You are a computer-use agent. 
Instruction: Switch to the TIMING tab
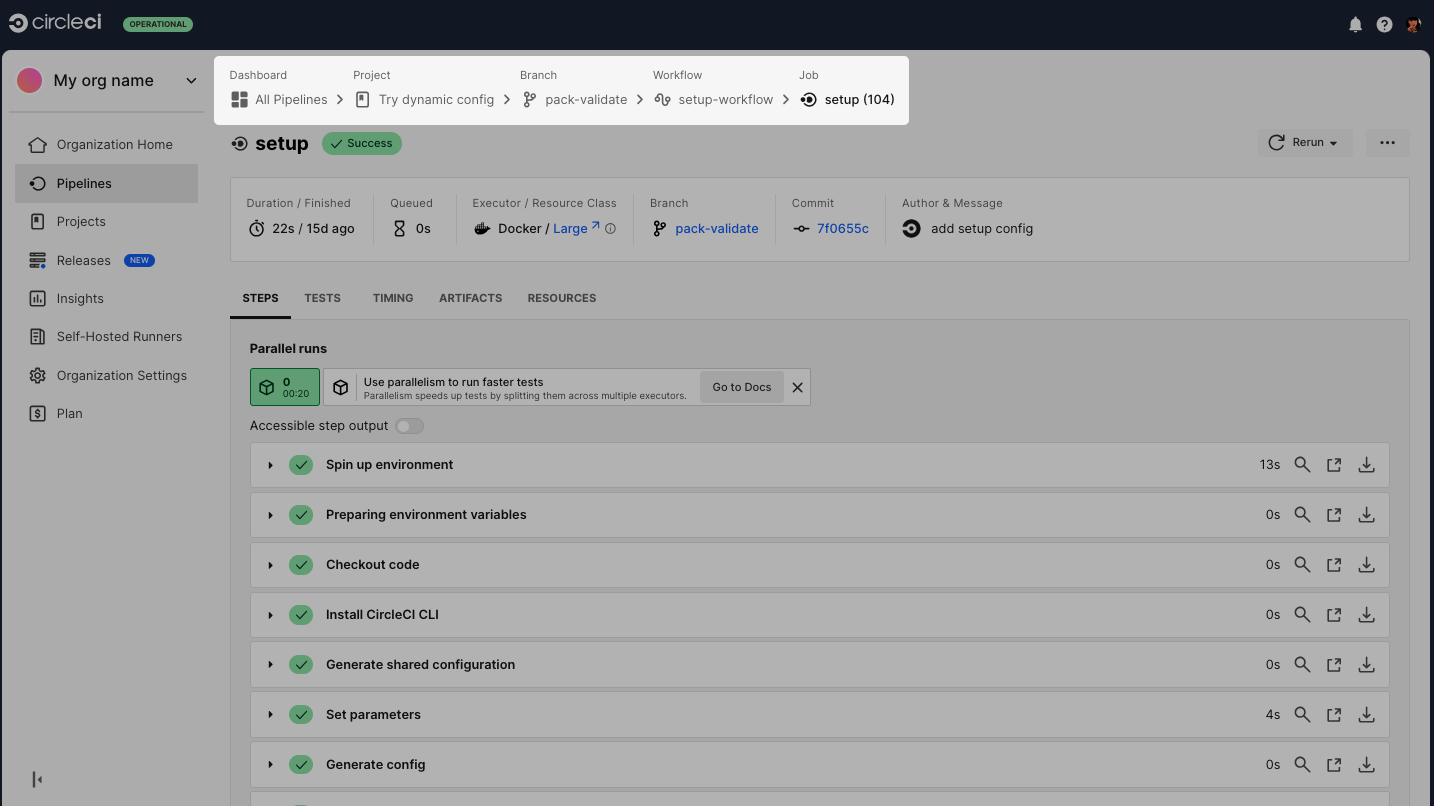pyautogui.click(x=393, y=298)
